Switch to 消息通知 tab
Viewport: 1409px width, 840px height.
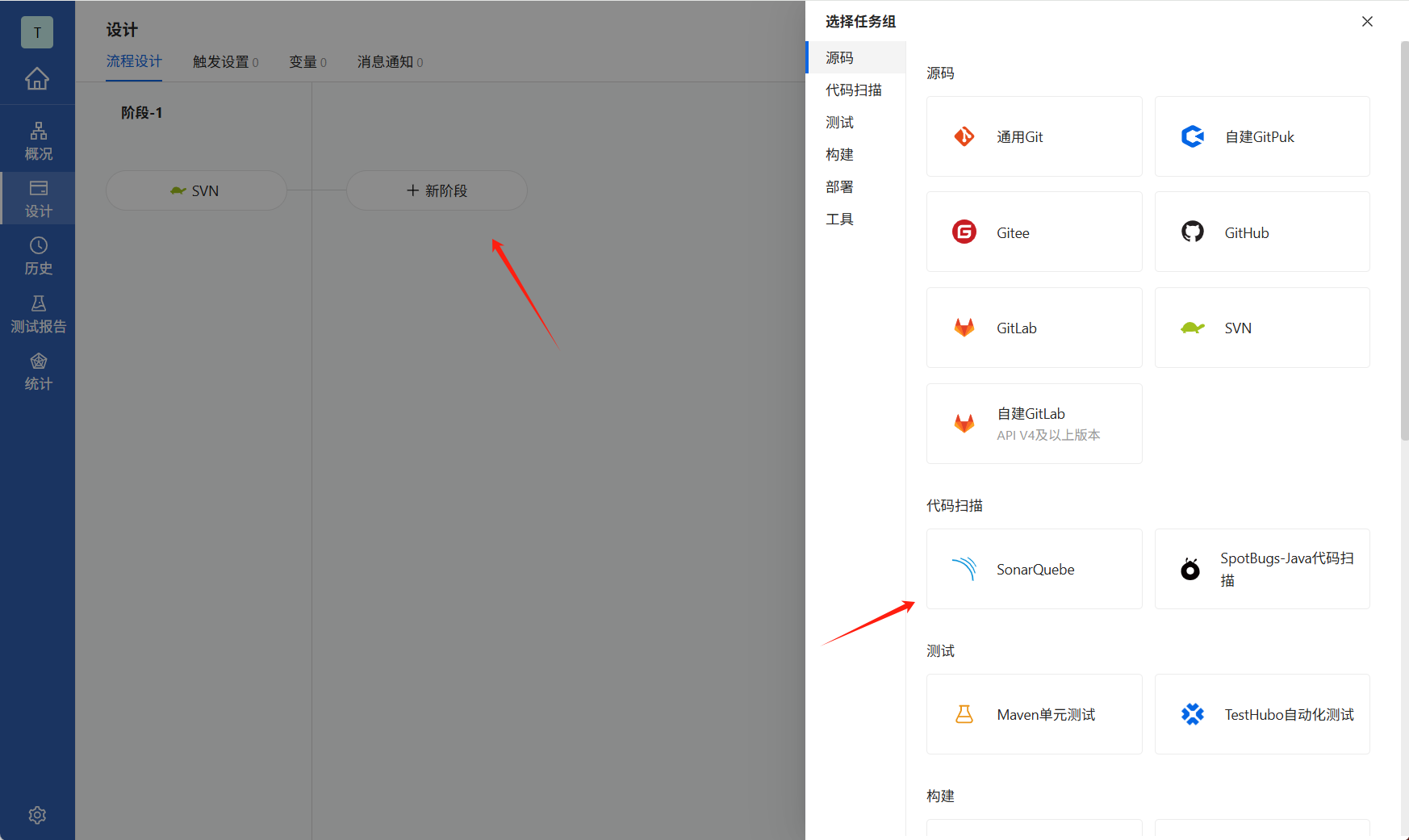(390, 62)
